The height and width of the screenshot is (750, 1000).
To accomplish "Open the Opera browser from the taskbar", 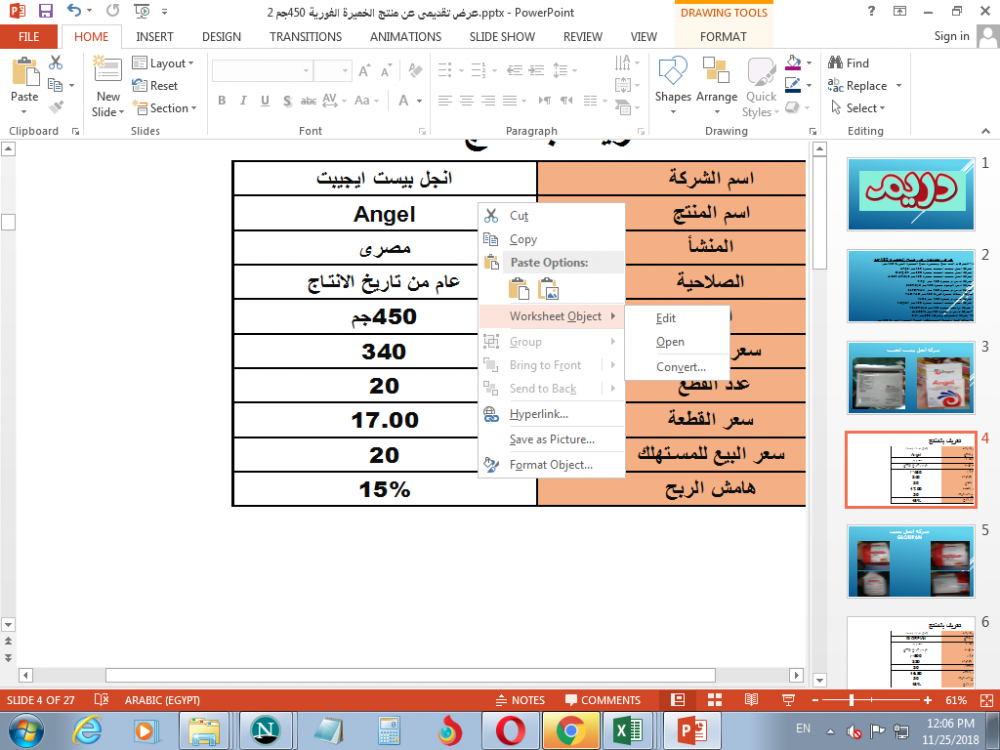I will tap(511, 730).
